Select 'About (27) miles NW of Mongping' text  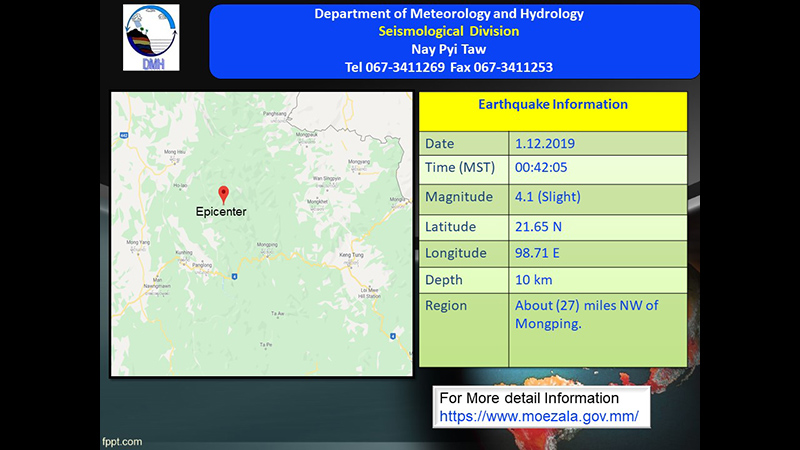[x=586, y=314]
